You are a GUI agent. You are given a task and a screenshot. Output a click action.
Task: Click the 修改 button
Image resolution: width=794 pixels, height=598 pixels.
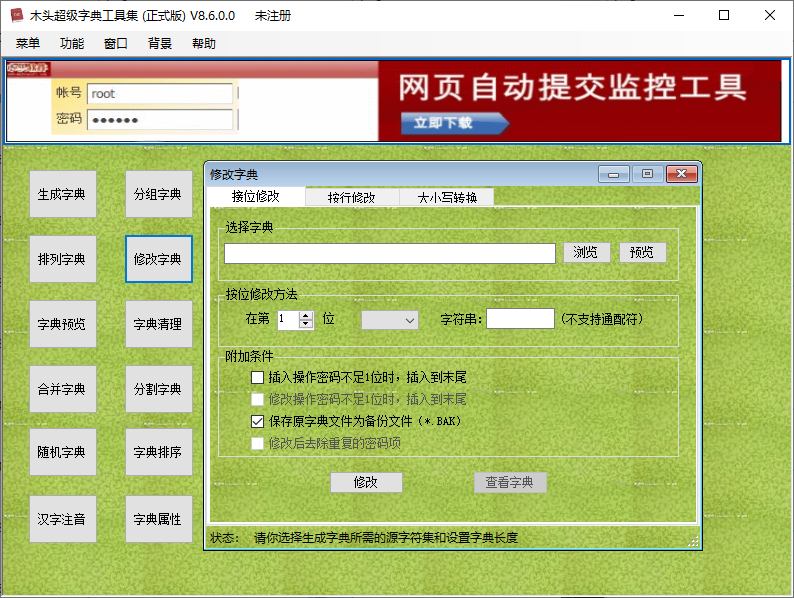click(366, 482)
